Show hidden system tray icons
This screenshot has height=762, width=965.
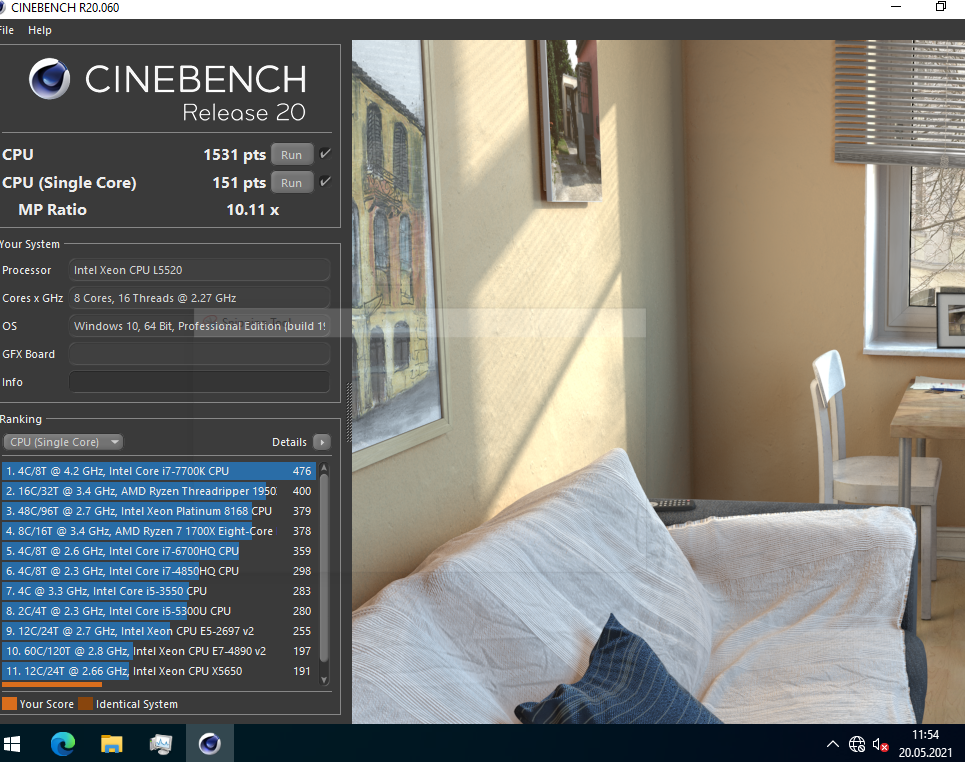(832, 744)
